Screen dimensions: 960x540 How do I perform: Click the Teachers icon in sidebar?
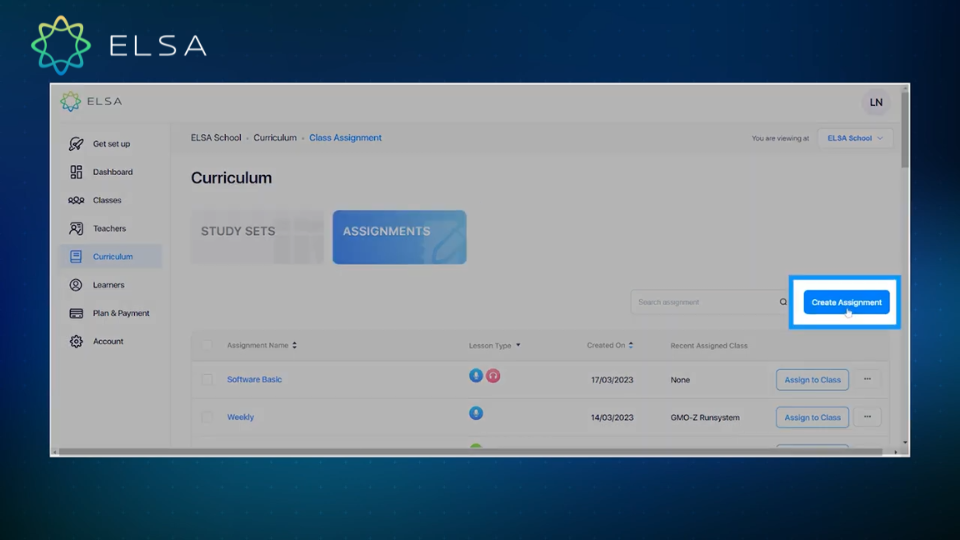(x=76, y=228)
